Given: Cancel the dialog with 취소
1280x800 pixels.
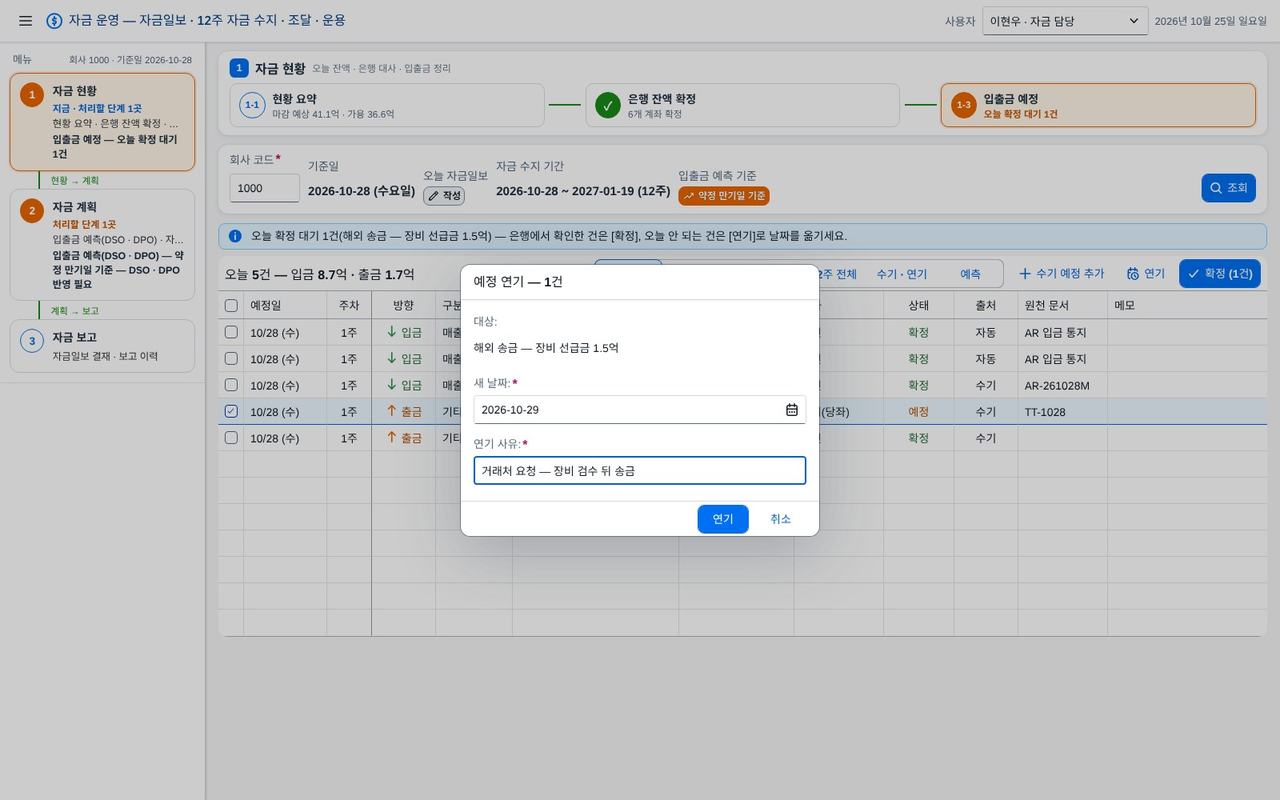Looking at the screenshot, I should (781, 519).
